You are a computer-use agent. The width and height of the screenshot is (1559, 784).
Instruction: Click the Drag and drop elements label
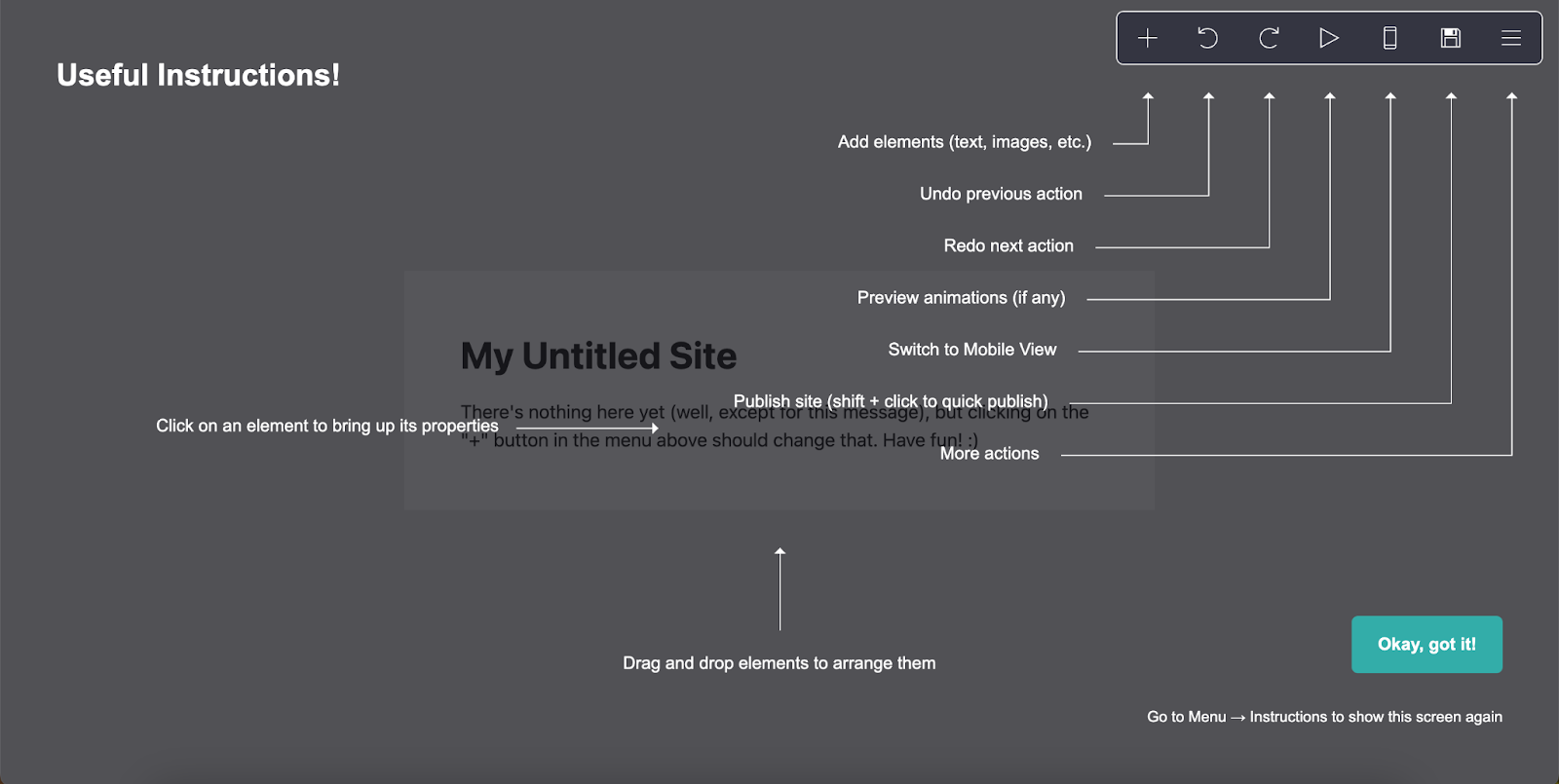click(779, 662)
